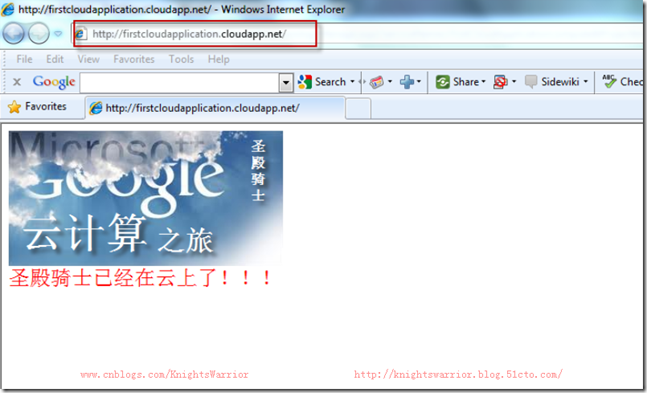Screen dimensions: 647x393
Task: Open the File menu
Action: 24,59
